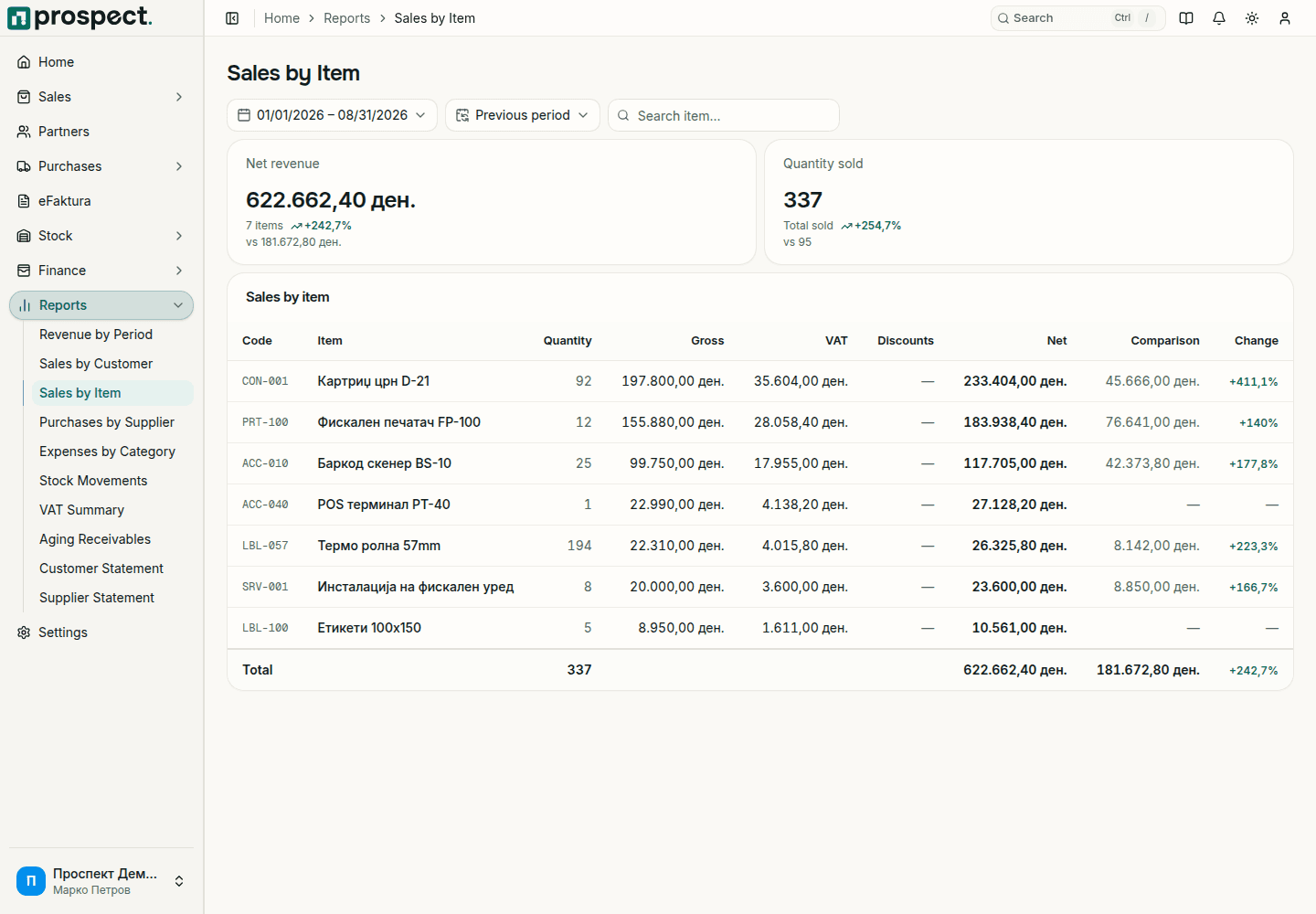Expand the Purchases menu chevron

pyautogui.click(x=179, y=166)
